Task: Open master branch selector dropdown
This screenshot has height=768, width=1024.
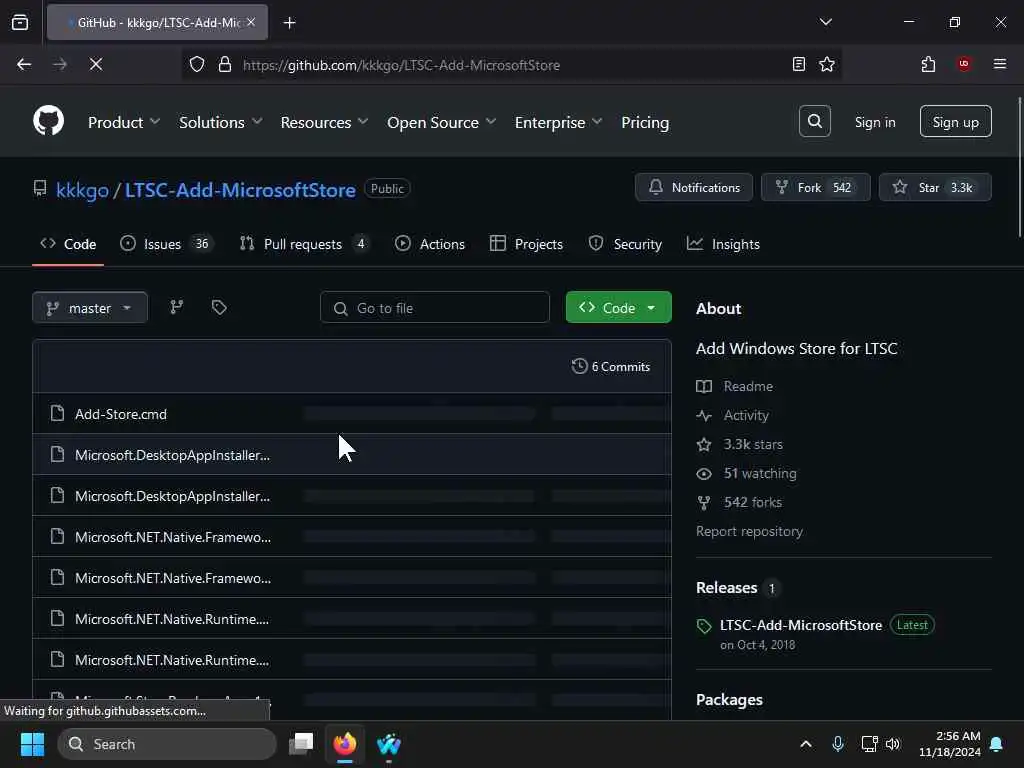Action: coord(89,308)
